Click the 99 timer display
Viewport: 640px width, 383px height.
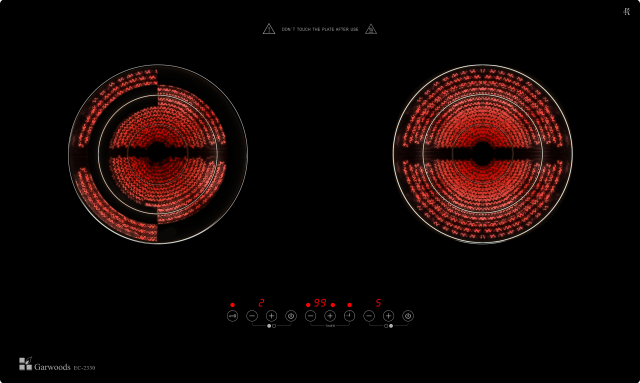tap(320, 303)
